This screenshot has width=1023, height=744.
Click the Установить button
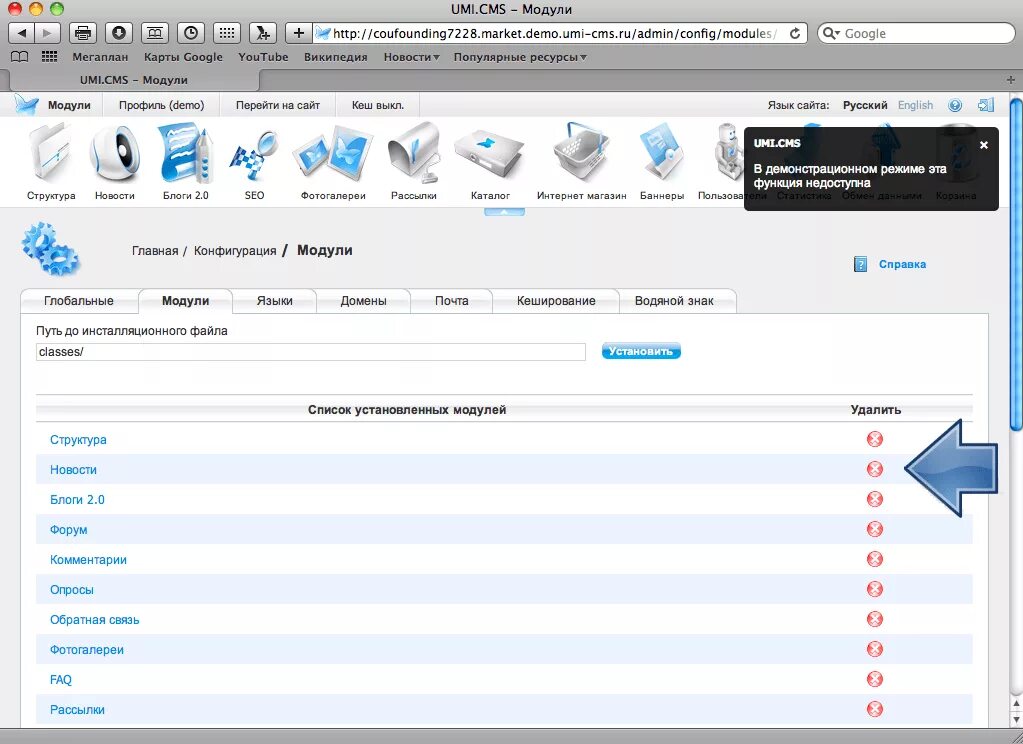pos(641,351)
